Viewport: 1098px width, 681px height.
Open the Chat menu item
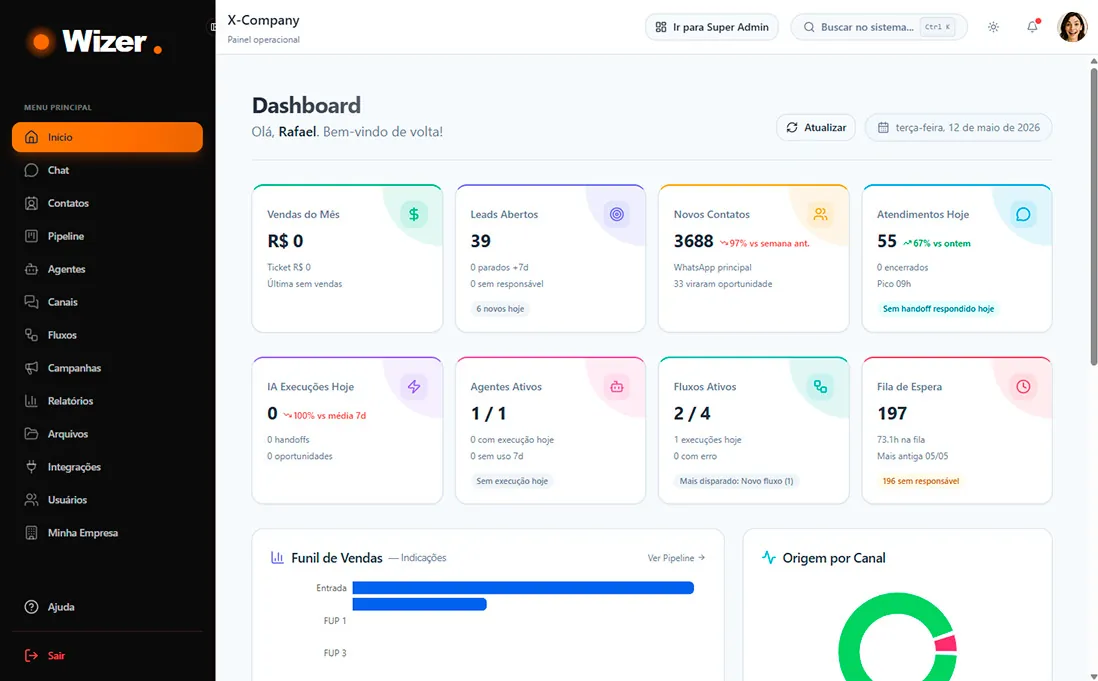(107, 170)
